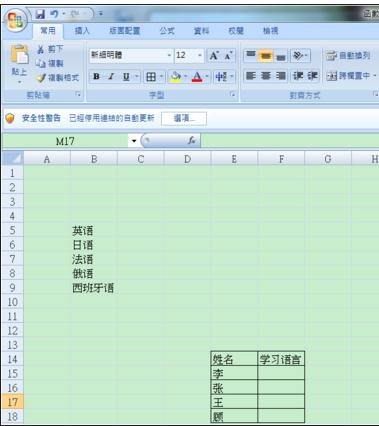Select row 17 header
Viewport: 379px width, 426px height.
tap(13, 402)
